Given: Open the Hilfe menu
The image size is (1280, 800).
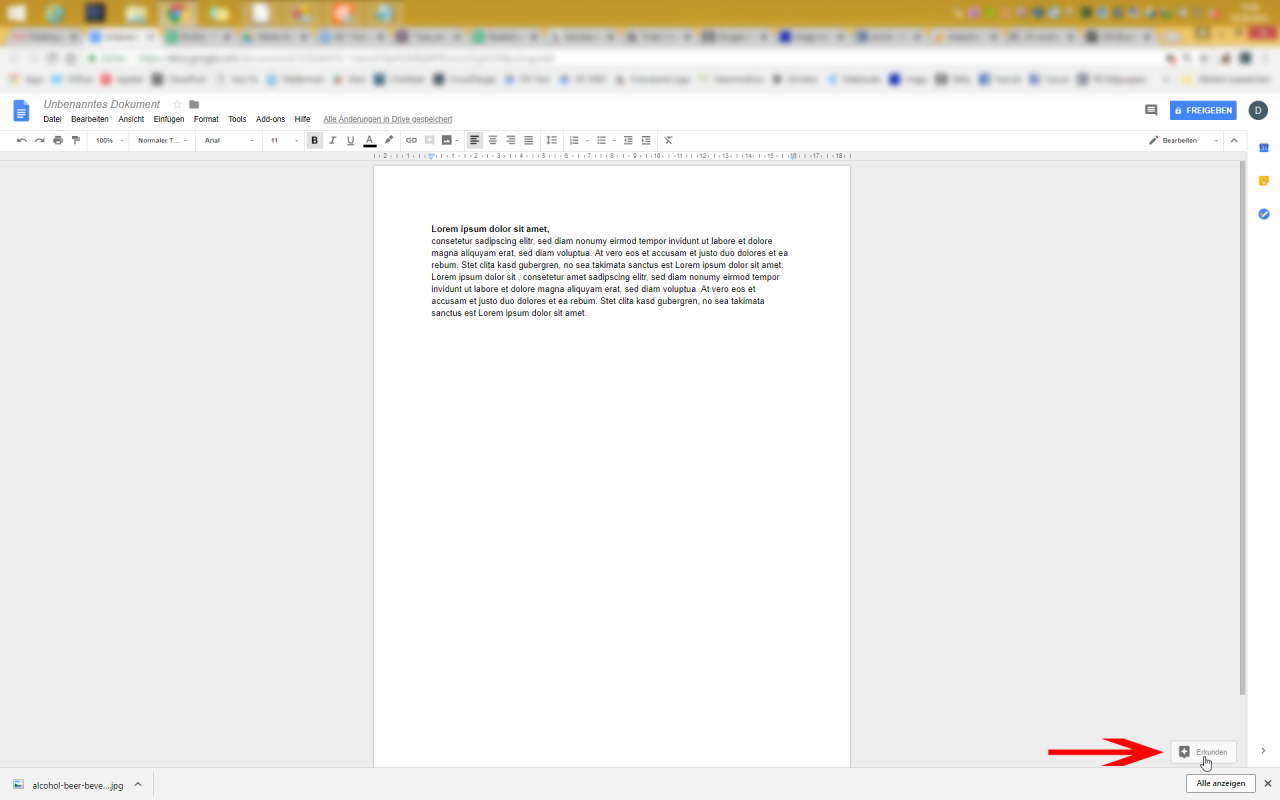Looking at the screenshot, I should click(x=302, y=119).
